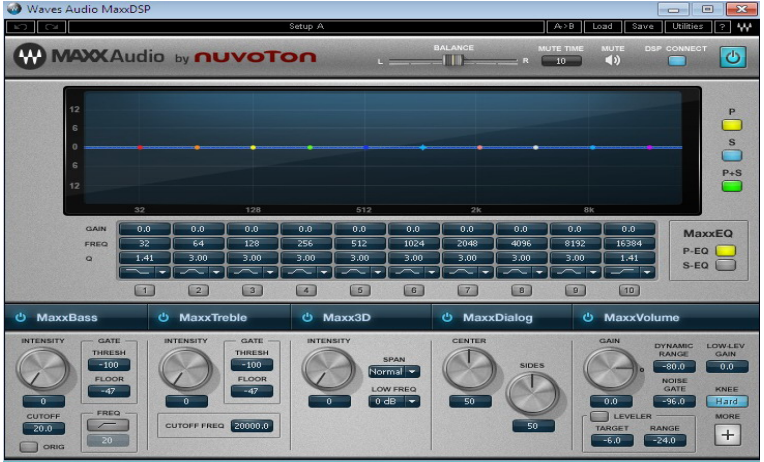Select the yellow P view button

tap(731, 125)
